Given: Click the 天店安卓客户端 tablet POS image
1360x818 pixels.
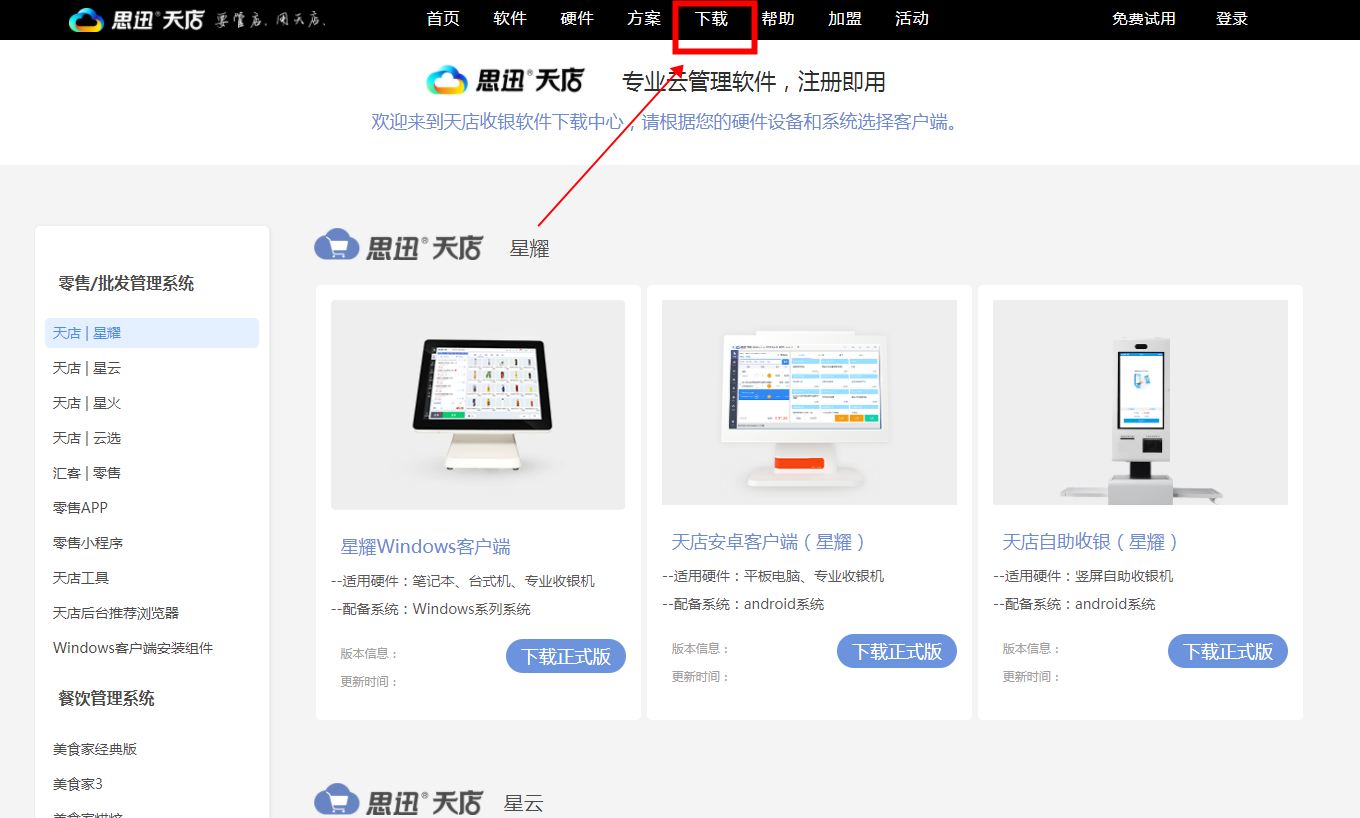Looking at the screenshot, I should 809,402.
